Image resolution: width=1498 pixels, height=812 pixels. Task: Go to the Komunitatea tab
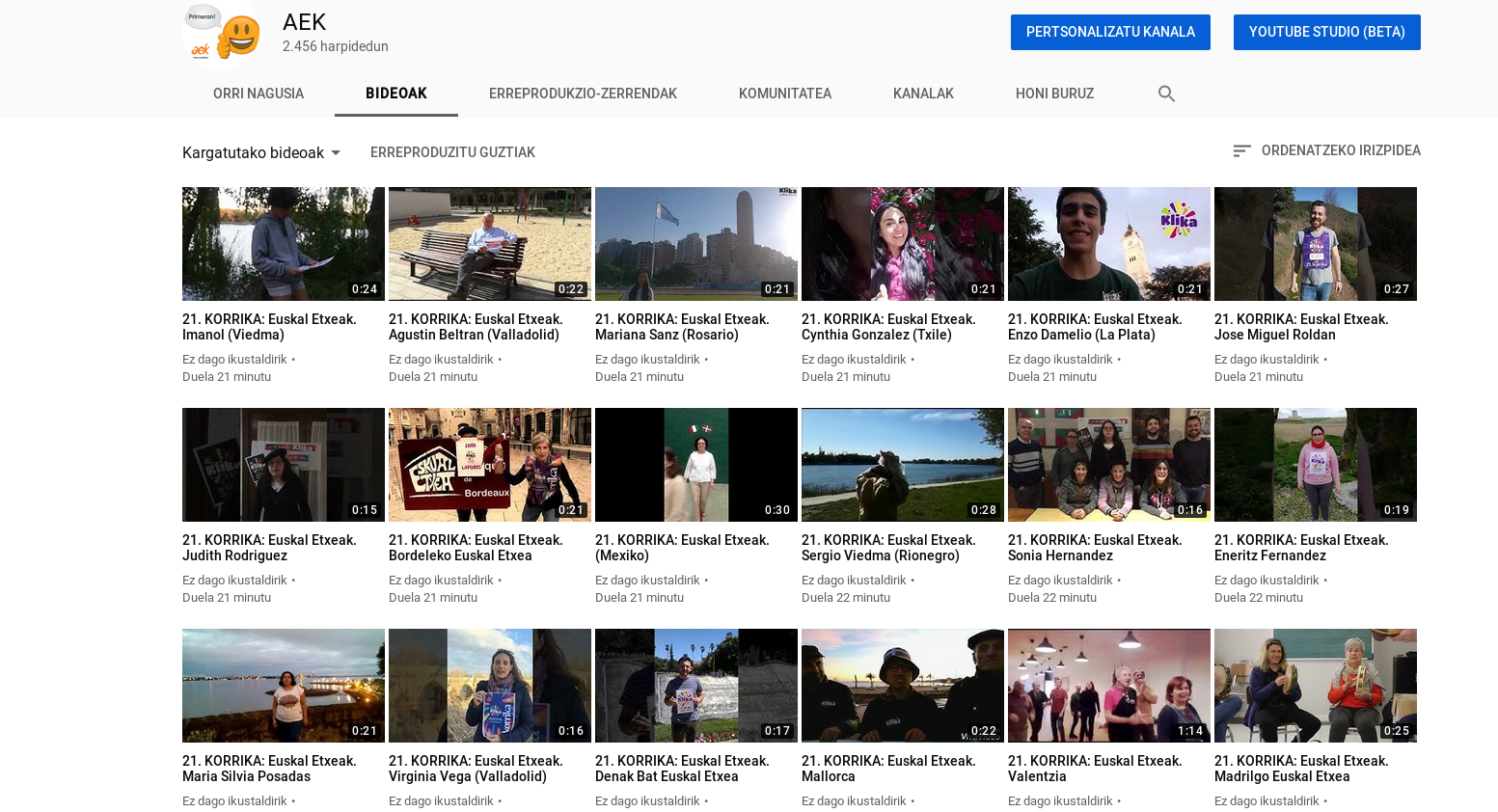785,94
